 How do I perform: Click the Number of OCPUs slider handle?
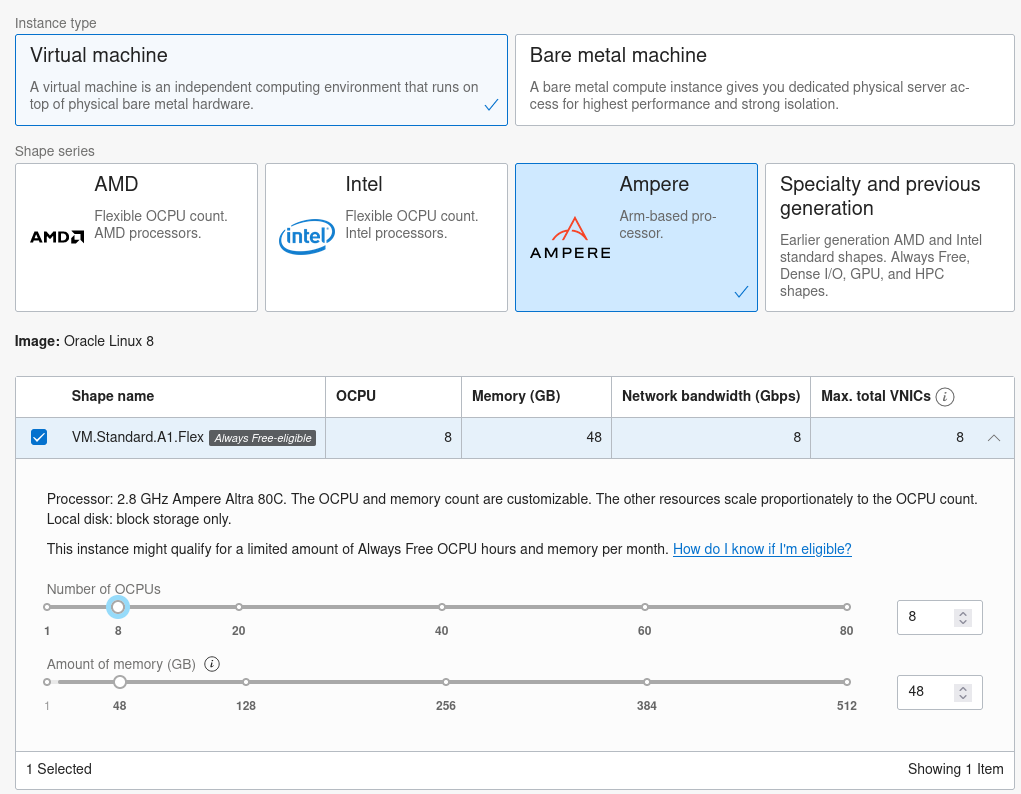click(x=118, y=607)
